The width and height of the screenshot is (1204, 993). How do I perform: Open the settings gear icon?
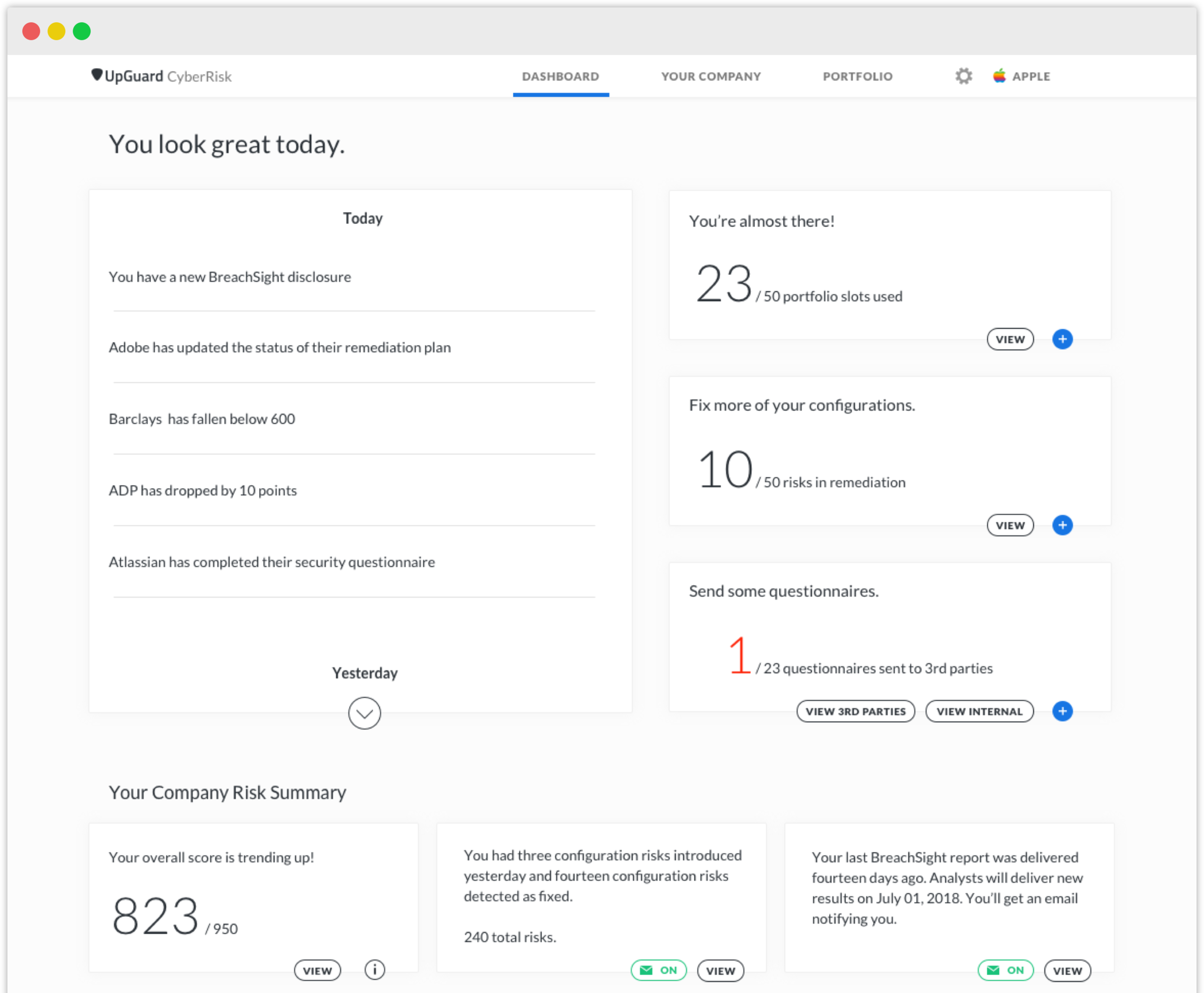pyautogui.click(x=964, y=76)
